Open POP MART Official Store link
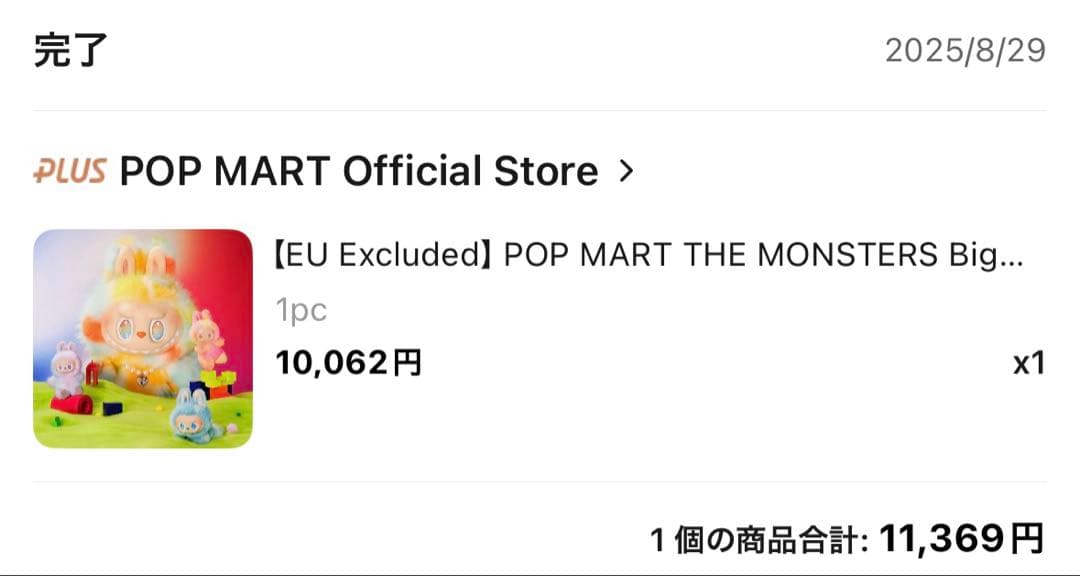1080x576 pixels. point(358,172)
